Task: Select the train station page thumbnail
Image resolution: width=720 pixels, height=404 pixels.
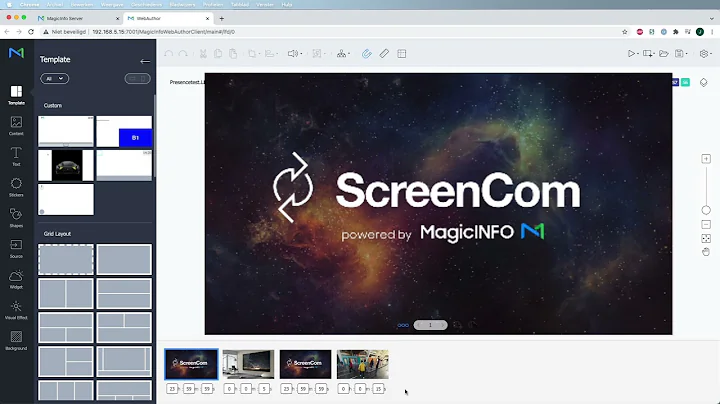Action: pos(362,364)
